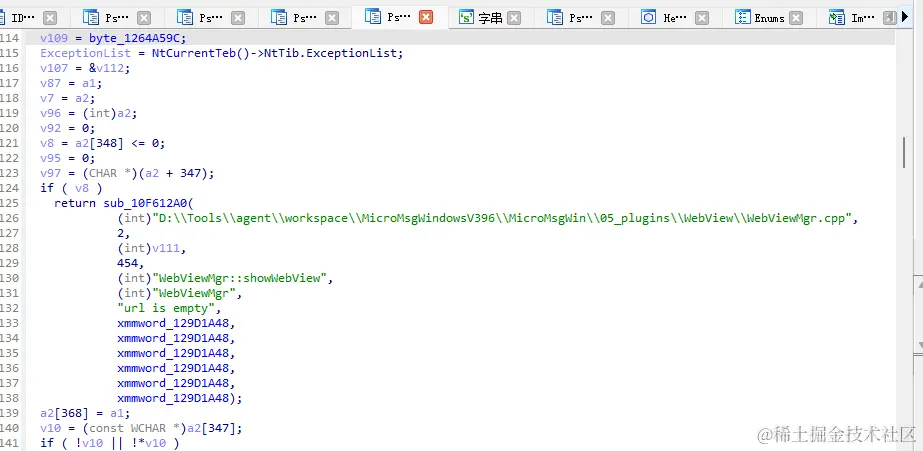Click the vertical scrollbar thumb

point(904,152)
